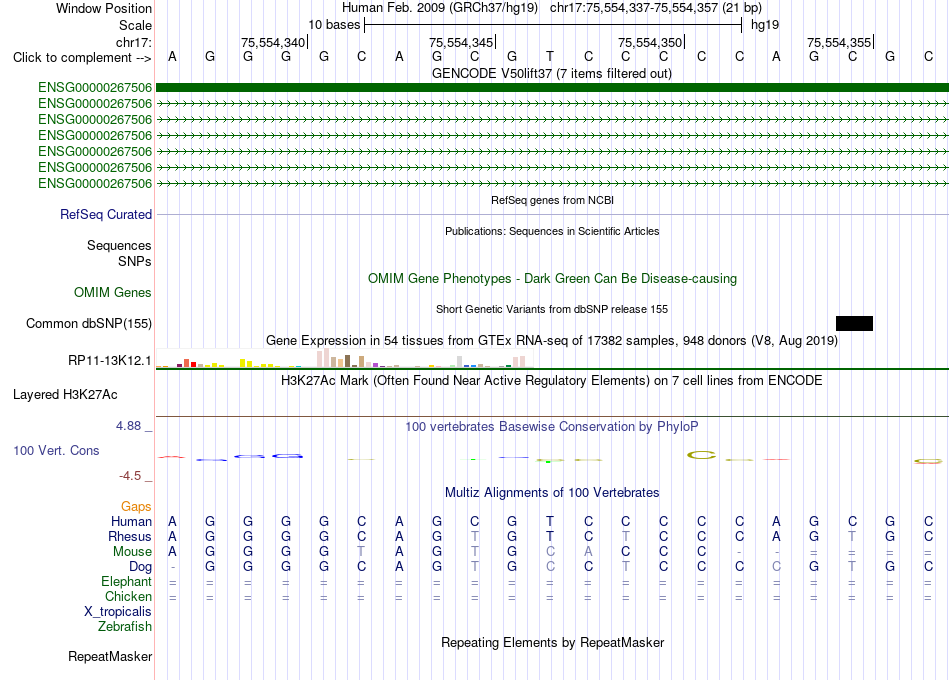Click the black dbSNP variant item
The image size is (950, 680).
(x=854, y=324)
